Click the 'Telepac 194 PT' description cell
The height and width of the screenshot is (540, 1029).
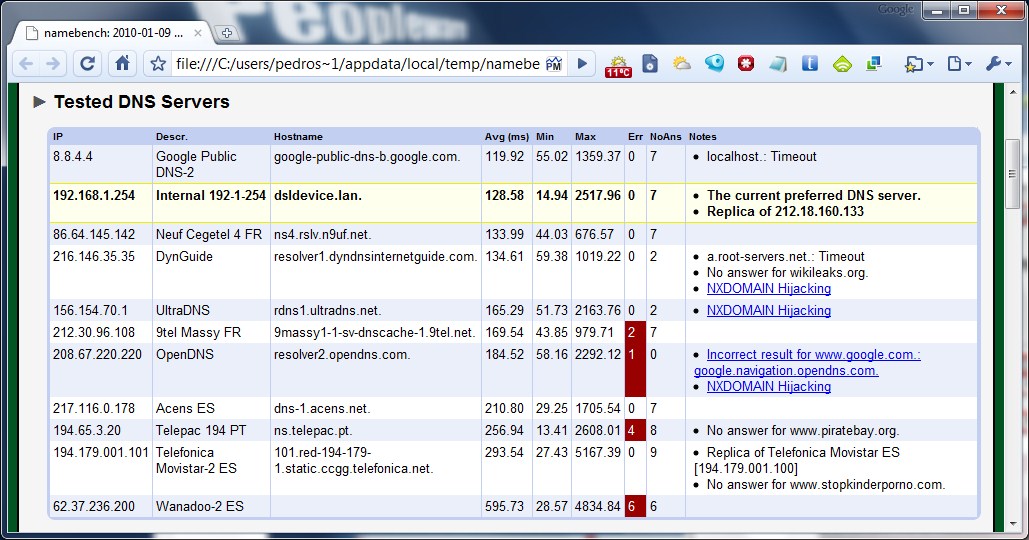[201, 430]
